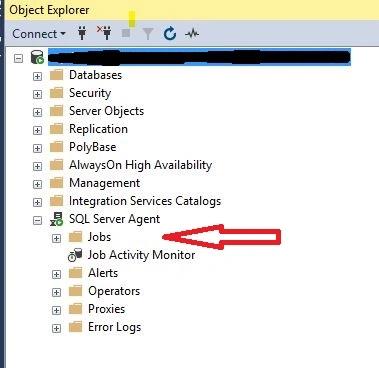Click the Databases folder icon

click(56, 75)
